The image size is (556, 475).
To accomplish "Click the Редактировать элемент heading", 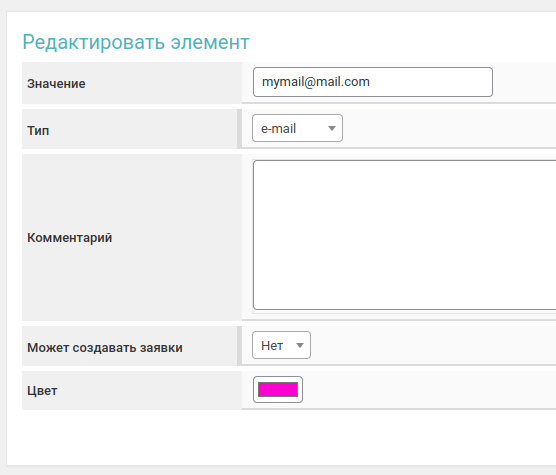I will pos(136,42).
